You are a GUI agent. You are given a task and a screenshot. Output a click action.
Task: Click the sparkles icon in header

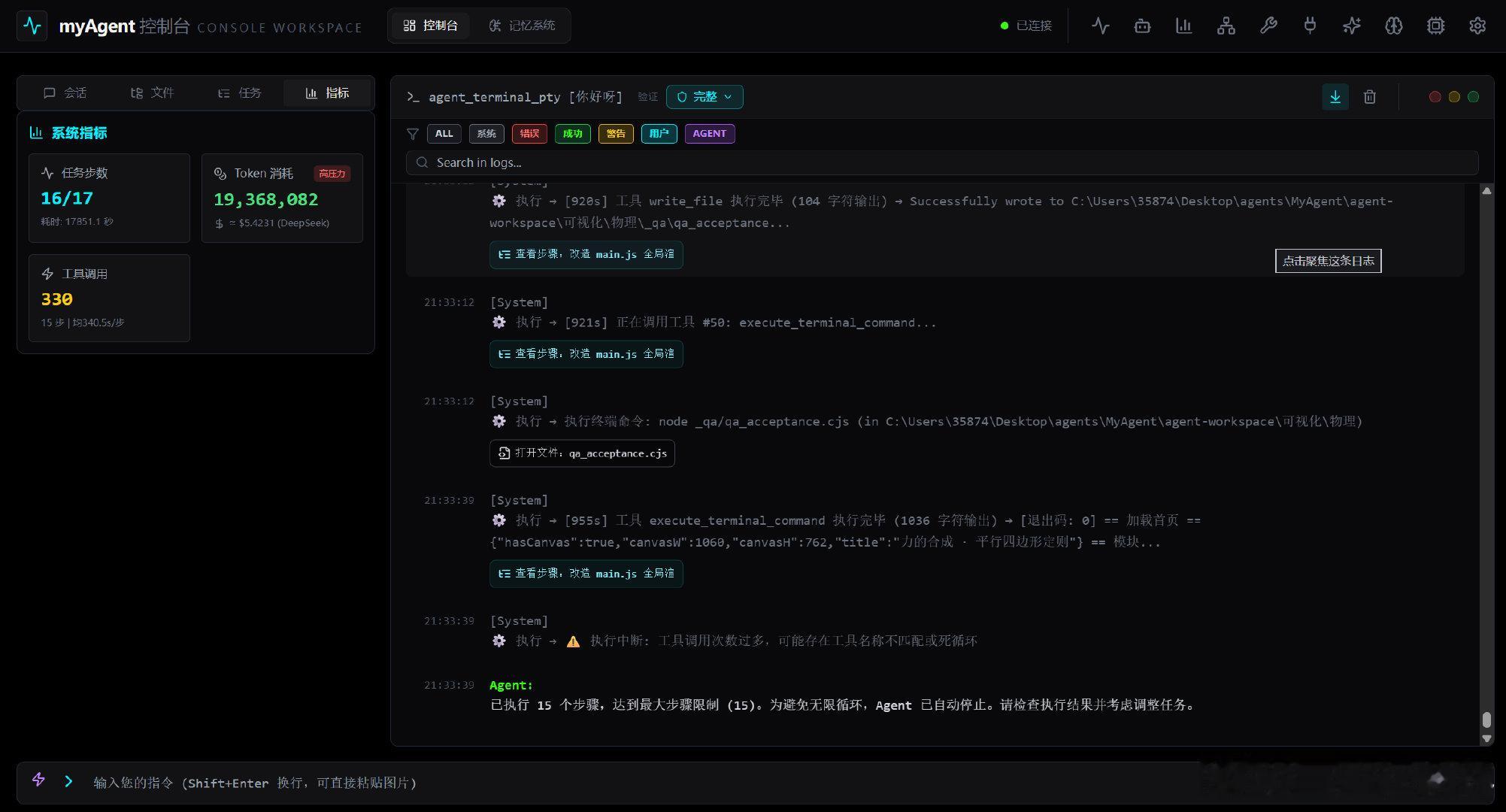click(1352, 26)
